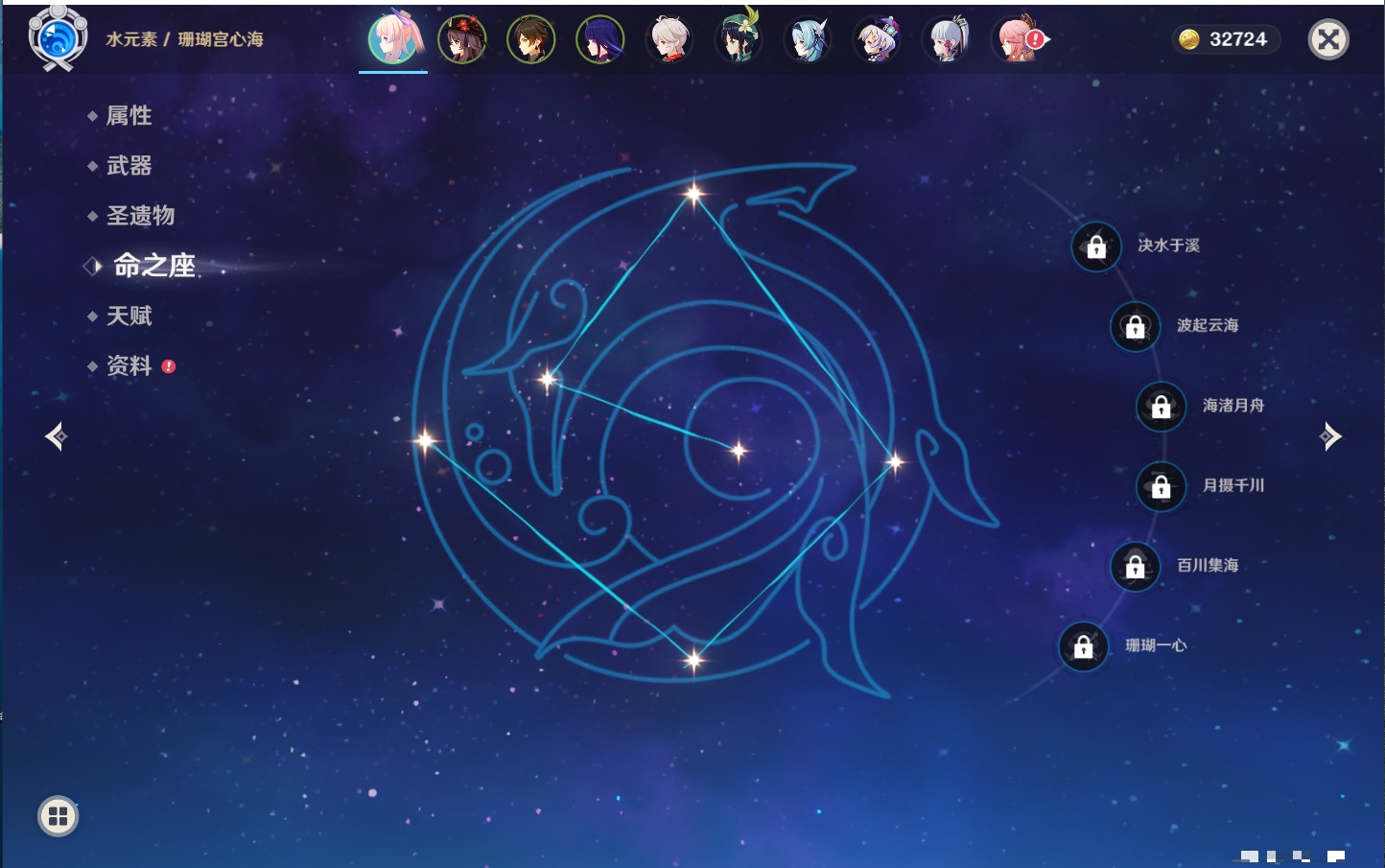Click the topmost star of the constellation
Screen dimensions: 1385x868
694,194
